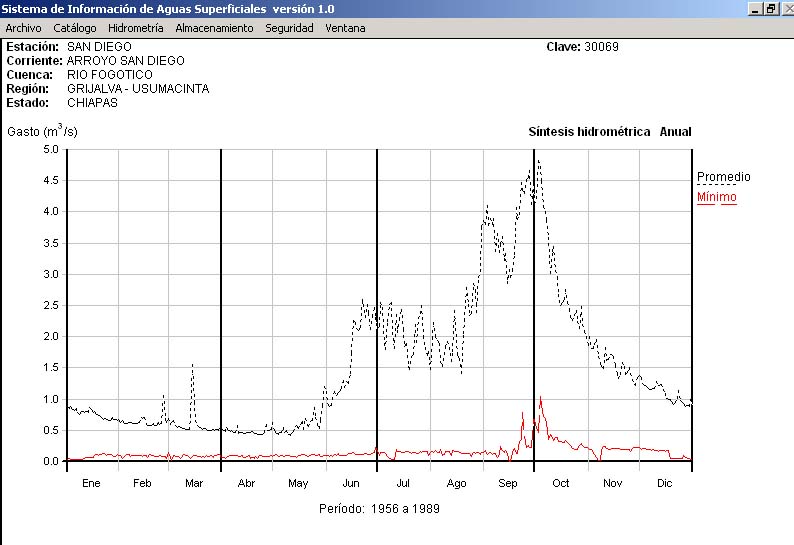Click the station name SAN DIEGO

99,46
